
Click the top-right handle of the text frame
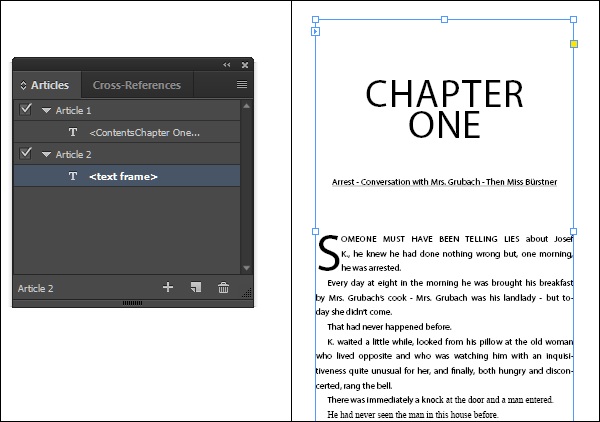click(x=573, y=19)
